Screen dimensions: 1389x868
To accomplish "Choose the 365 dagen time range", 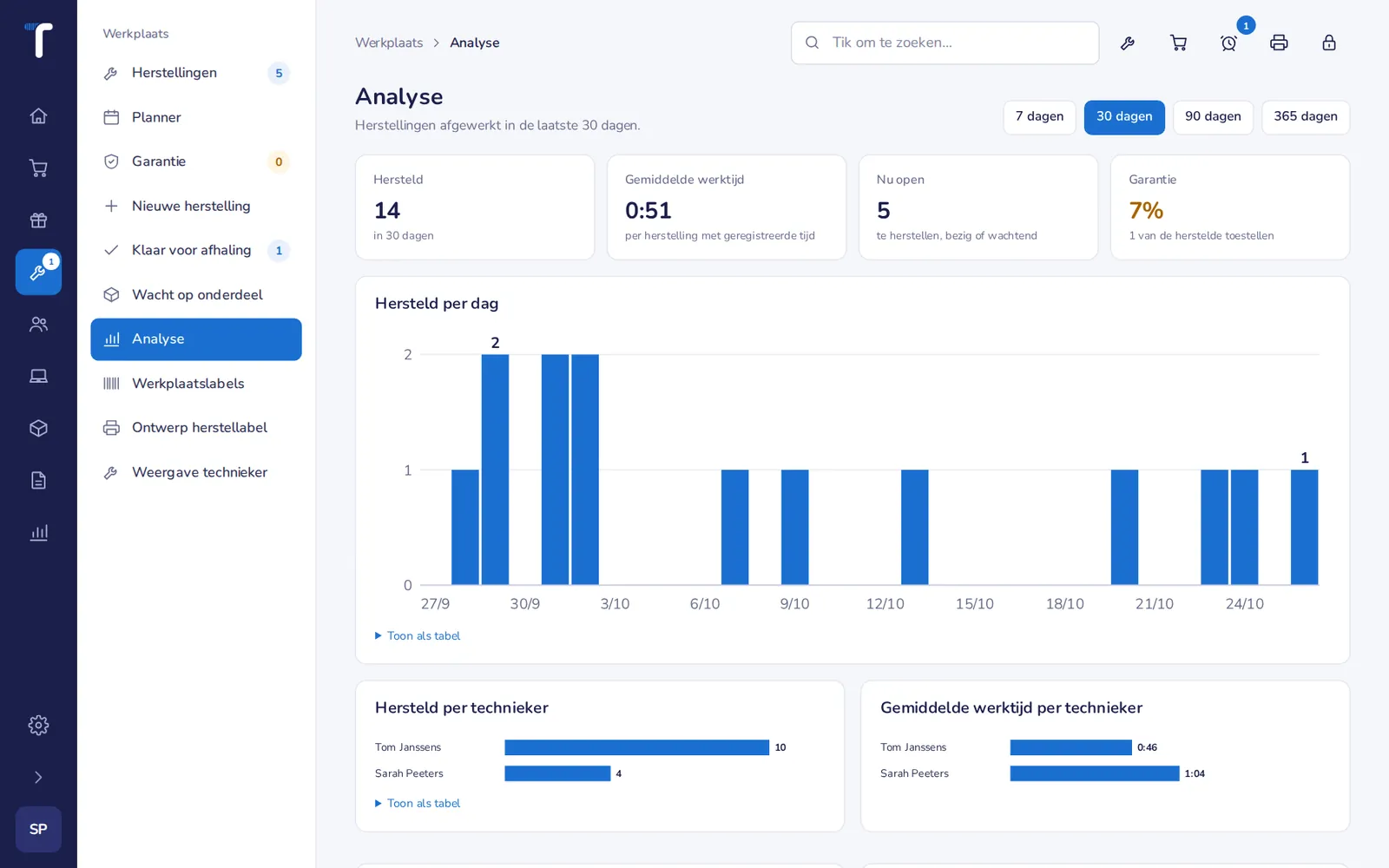I will [1305, 117].
